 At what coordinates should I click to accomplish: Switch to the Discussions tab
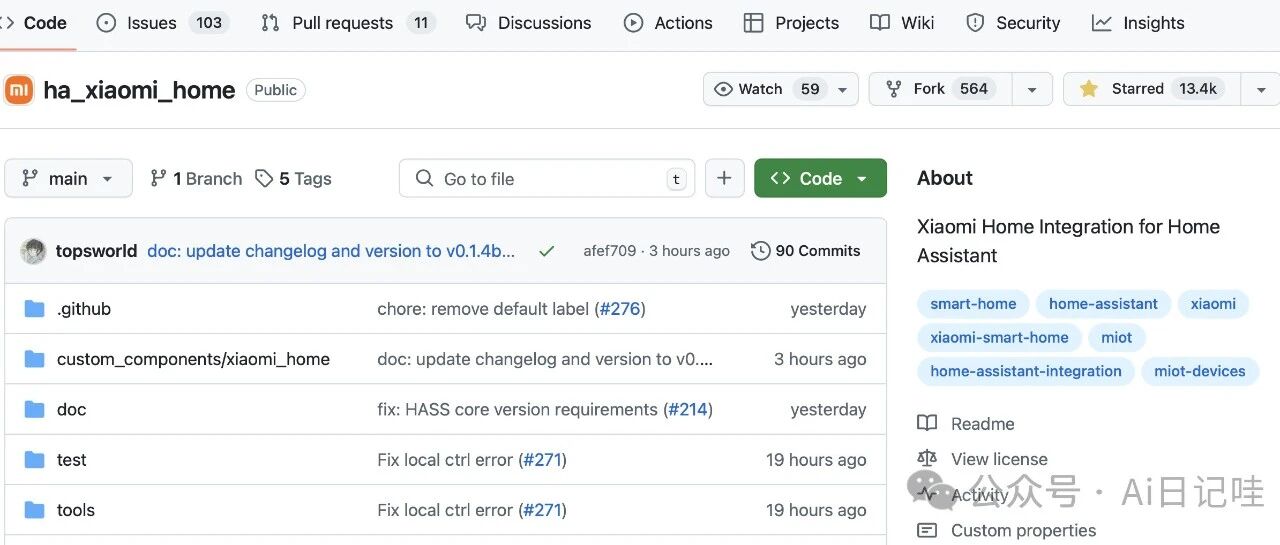pos(529,23)
